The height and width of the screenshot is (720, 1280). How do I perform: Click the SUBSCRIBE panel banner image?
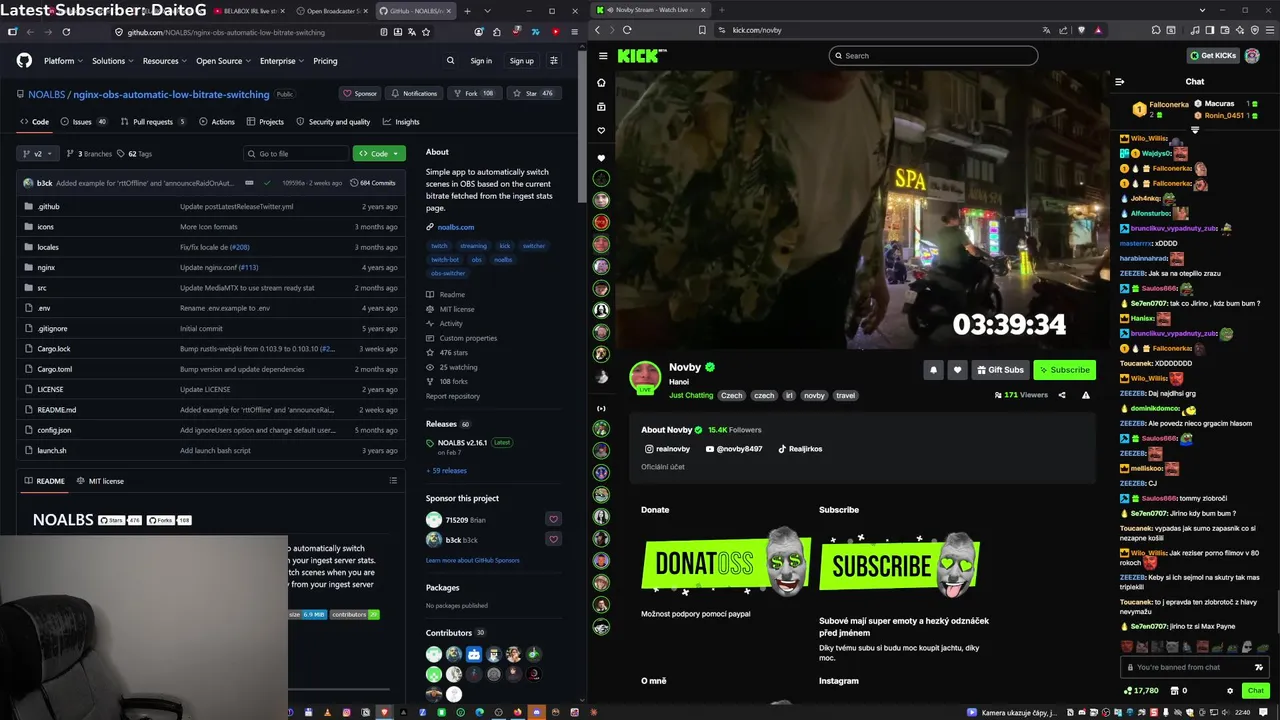pyautogui.click(x=899, y=565)
